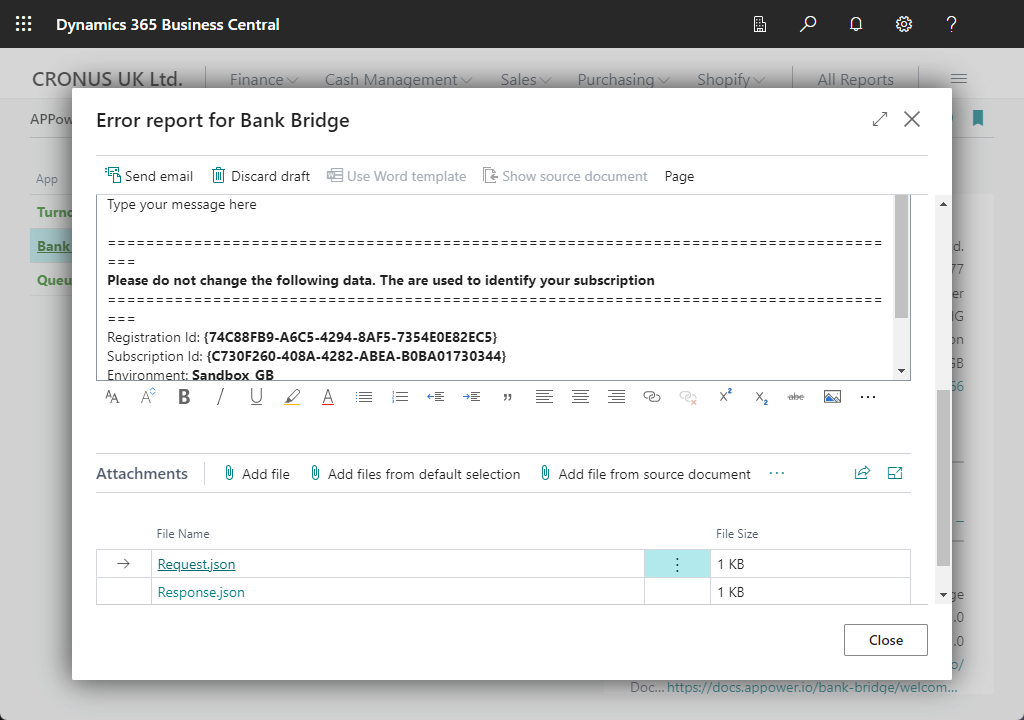Apply superscript formatting
Viewport: 1024px width, 720px height.
point(725,397)
